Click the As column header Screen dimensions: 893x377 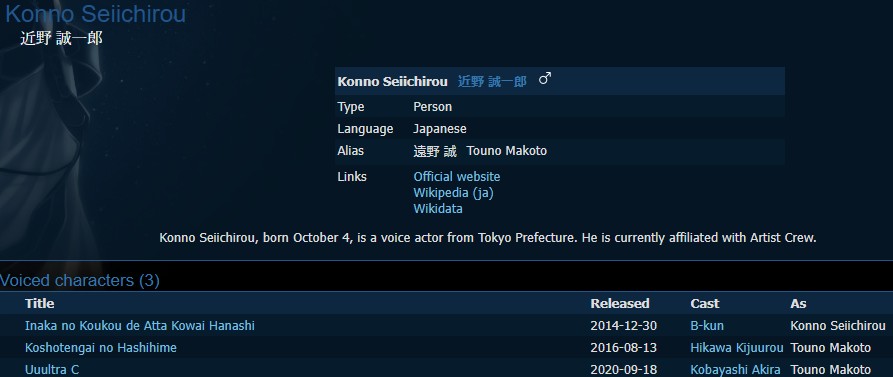coord(798,304)
